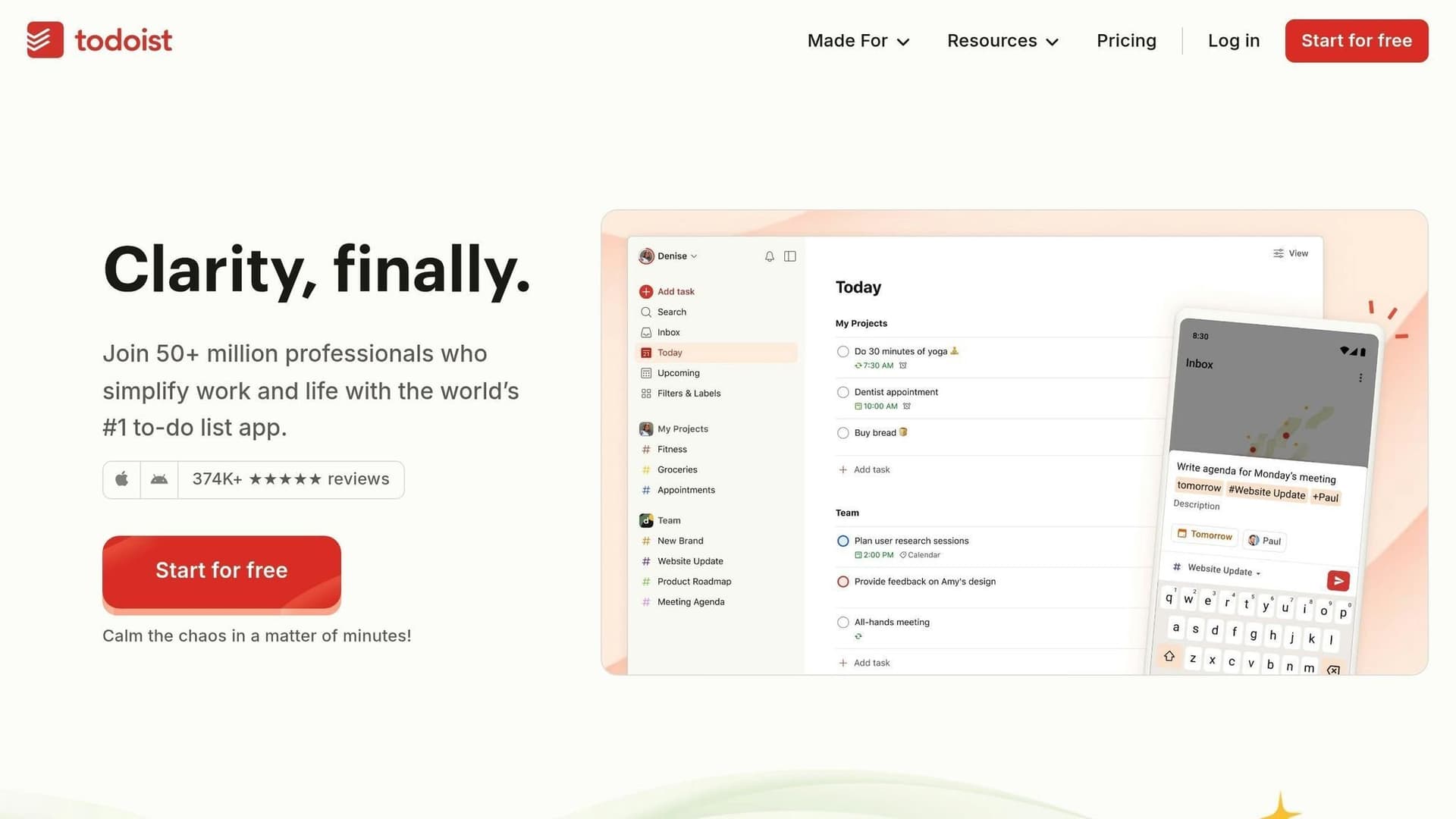Screen dimensions: 1456x819
Task: Mark Buy bread as complete
Action: (x=843, y=432)
